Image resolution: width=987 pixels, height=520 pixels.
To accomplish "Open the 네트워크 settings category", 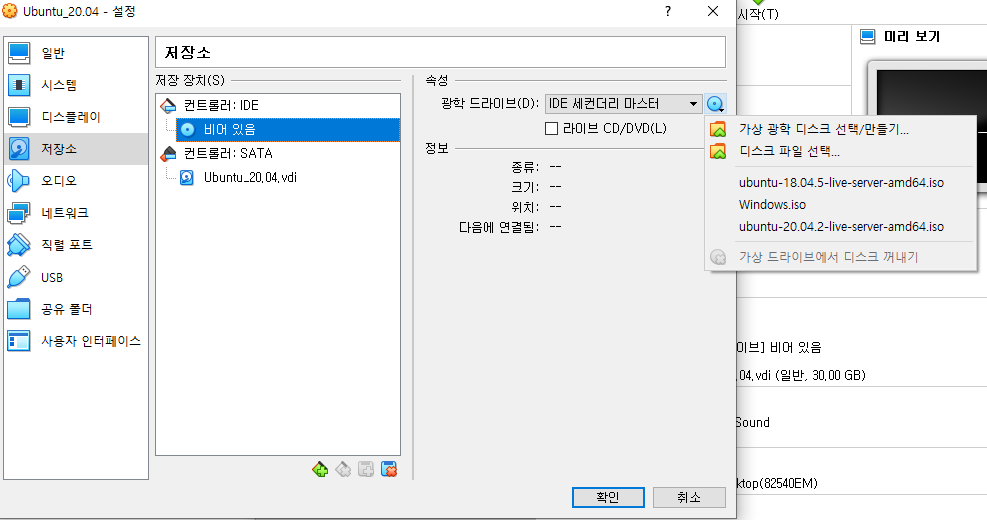I will [76, 213].
